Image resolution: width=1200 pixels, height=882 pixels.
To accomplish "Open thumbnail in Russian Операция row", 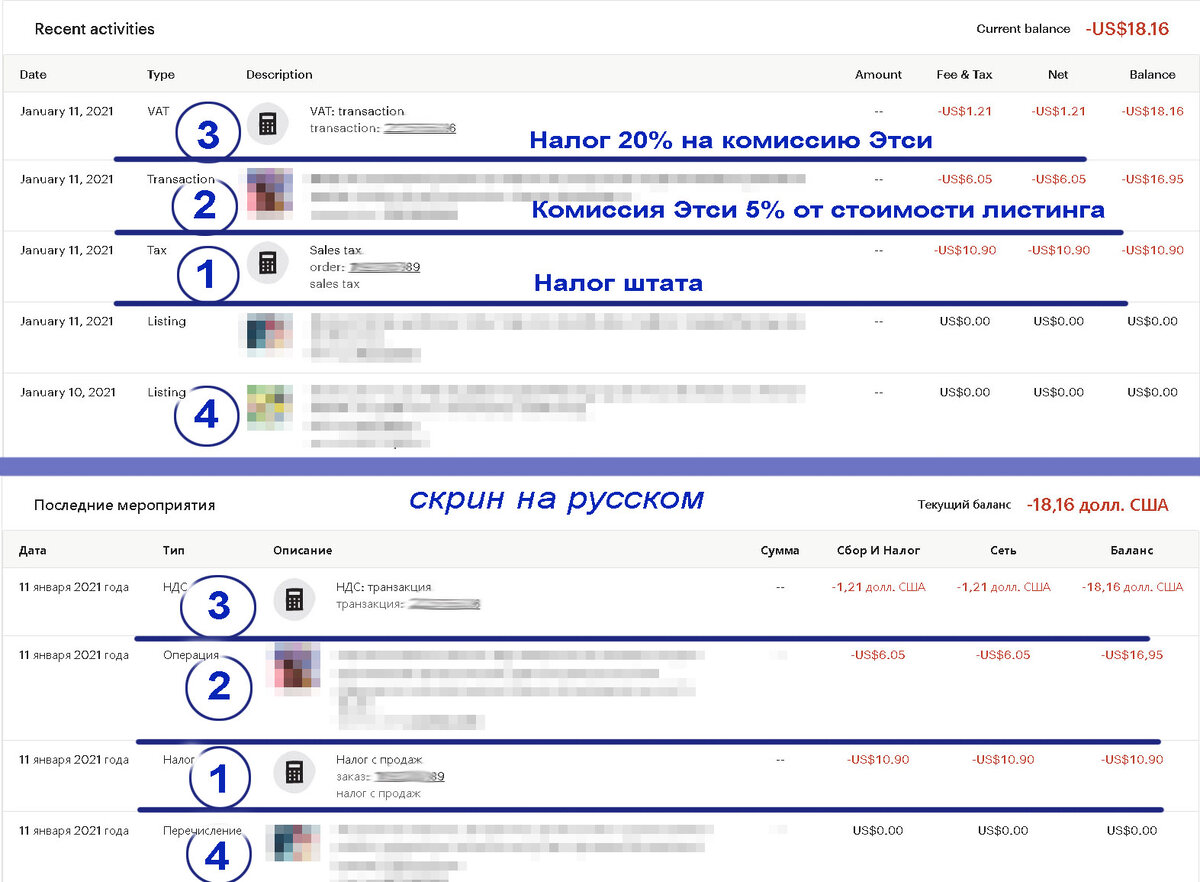I will [x=297, y=670].
